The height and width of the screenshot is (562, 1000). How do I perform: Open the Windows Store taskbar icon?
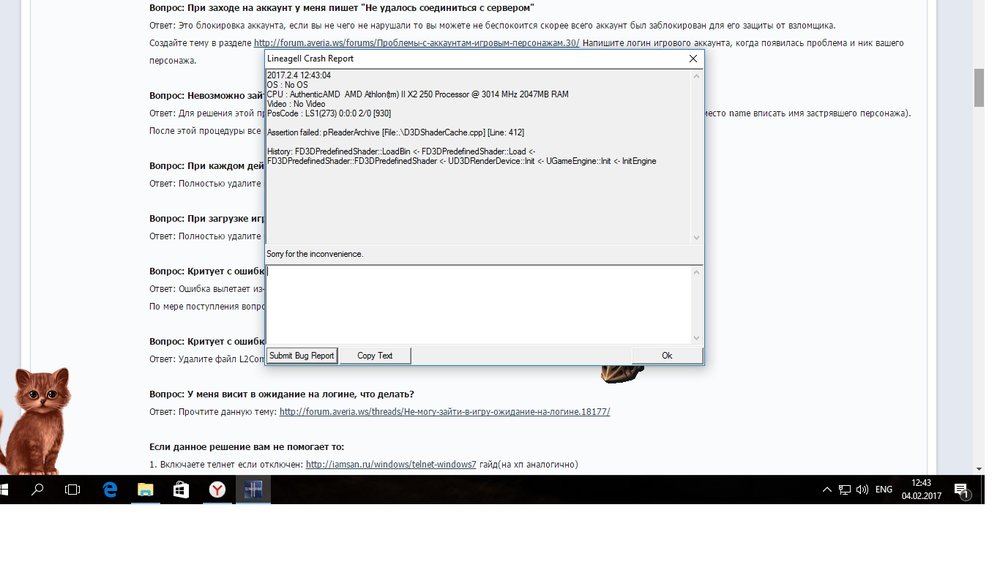pyautogui.click(x=181, y=490)
